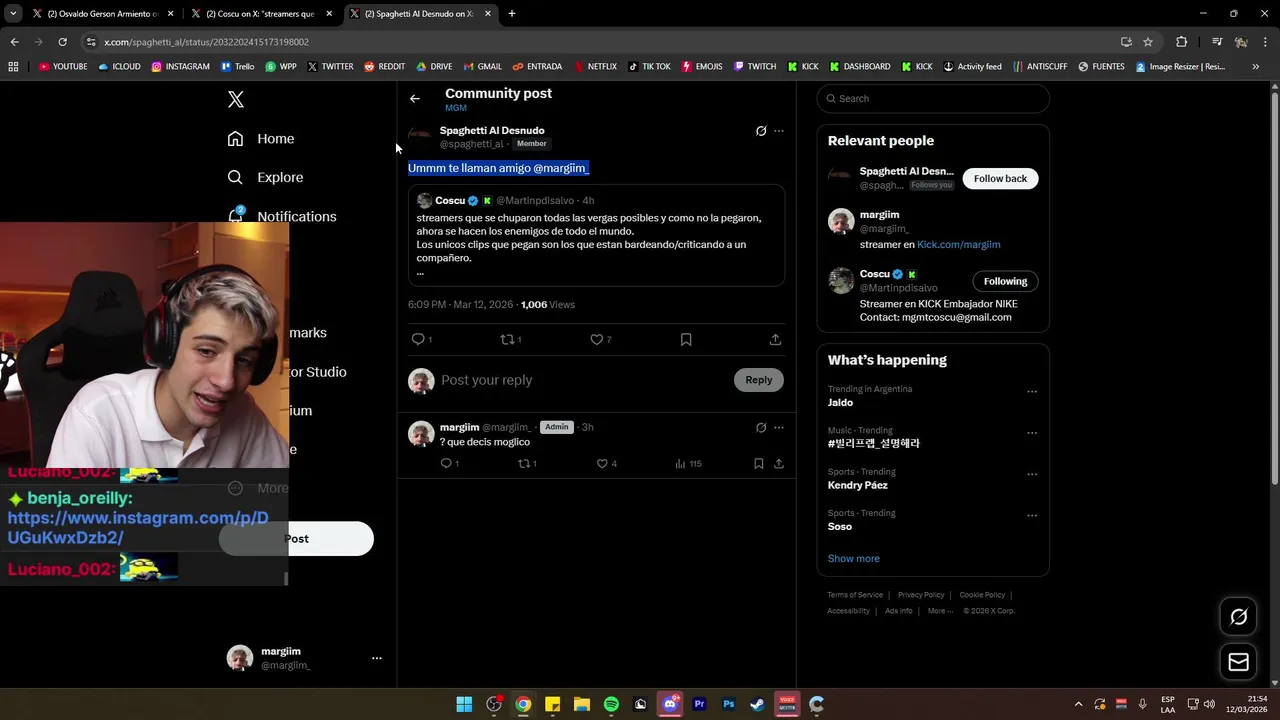Open the Apps grid in bookmarks bar
This screenshot has width=1280, height=720.
tap(13, 67)
